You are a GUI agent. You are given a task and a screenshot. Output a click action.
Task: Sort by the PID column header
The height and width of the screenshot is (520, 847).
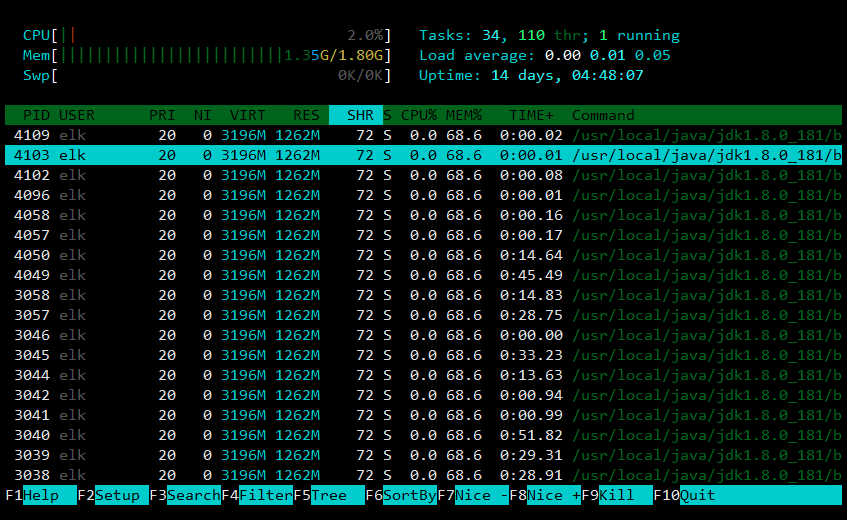coord(36,115)
